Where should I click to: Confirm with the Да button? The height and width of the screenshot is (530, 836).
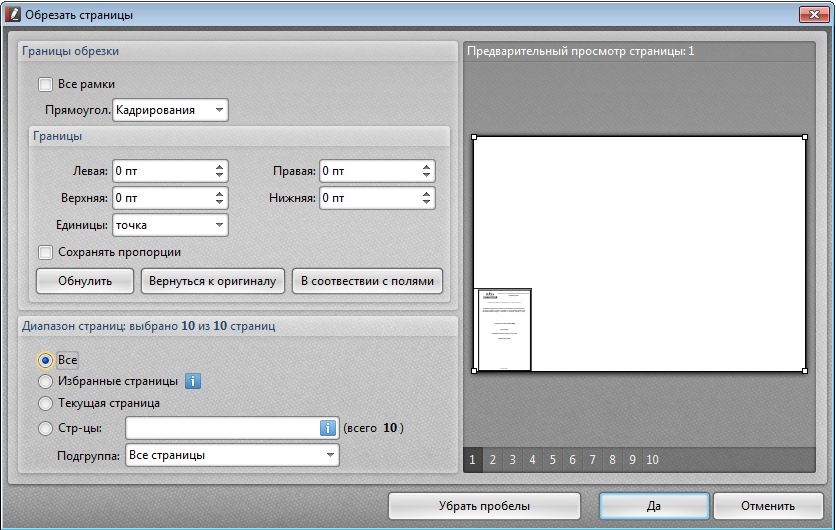click(x=654, y=506)
